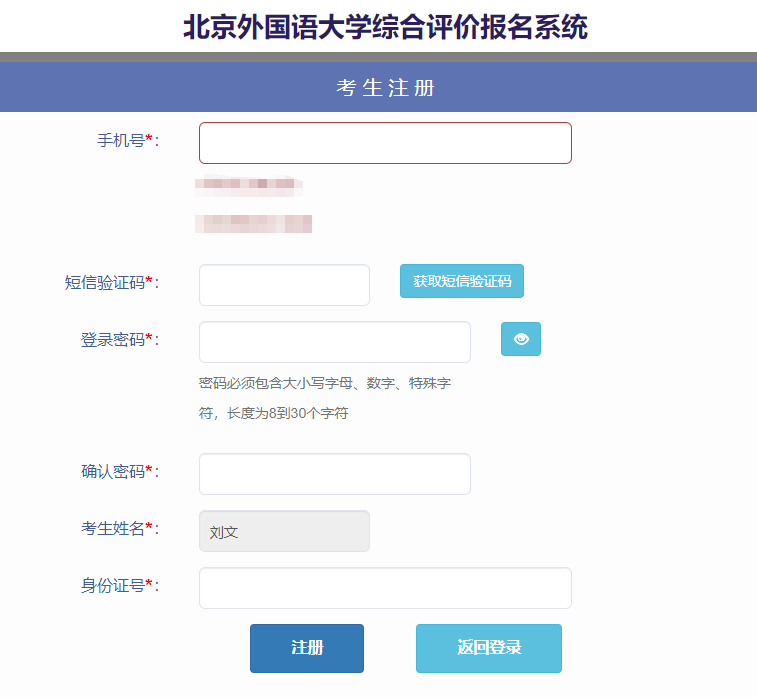Click the first blurred line under phone field
The height and width of the screenshot is (697, 757).
(x=248, y=185)
